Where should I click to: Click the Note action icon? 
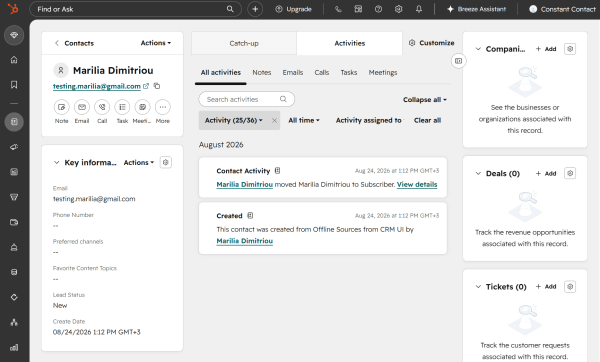coord(62,107)
